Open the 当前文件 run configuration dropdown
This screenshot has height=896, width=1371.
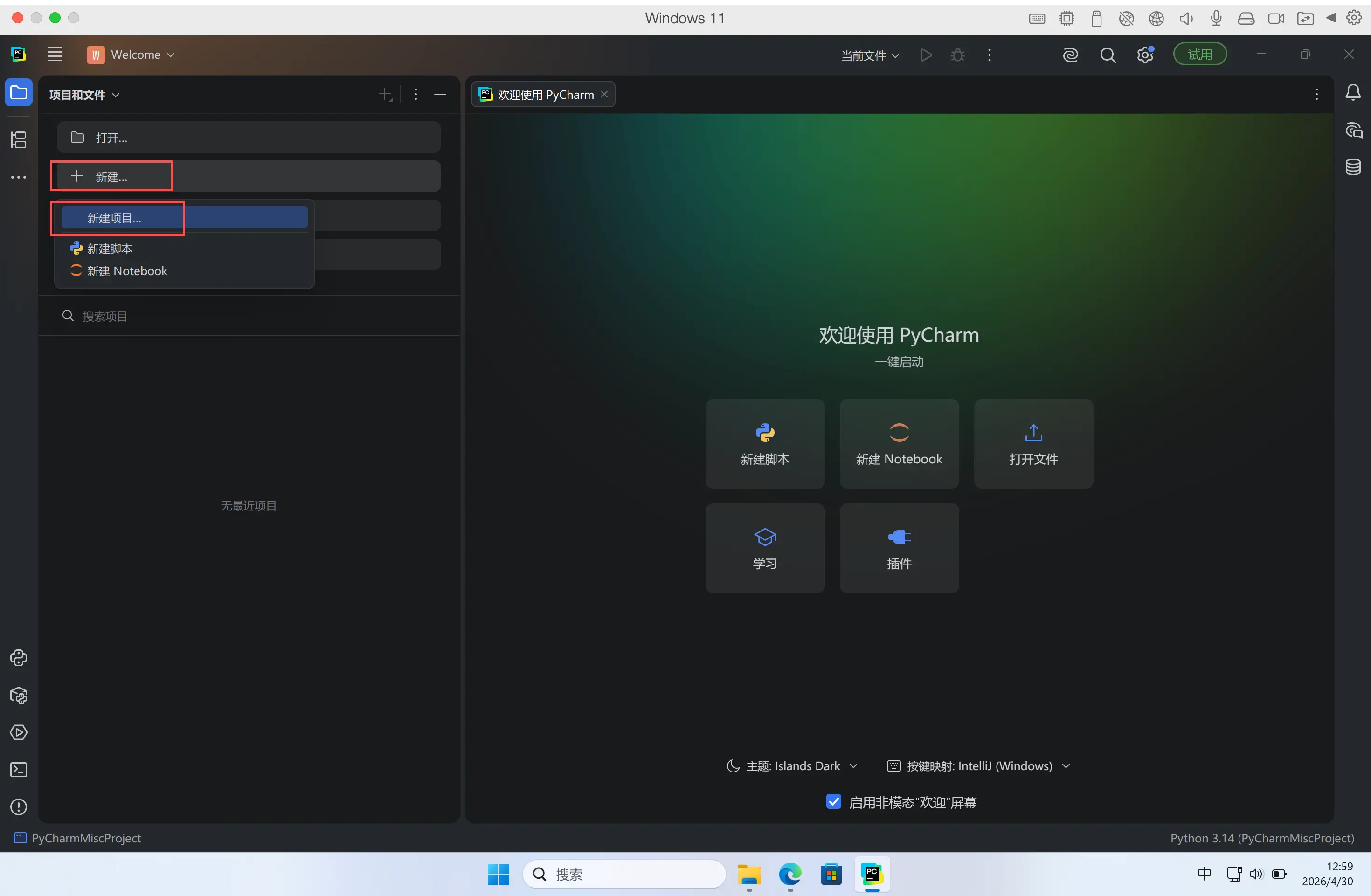[x=870, y=55]
